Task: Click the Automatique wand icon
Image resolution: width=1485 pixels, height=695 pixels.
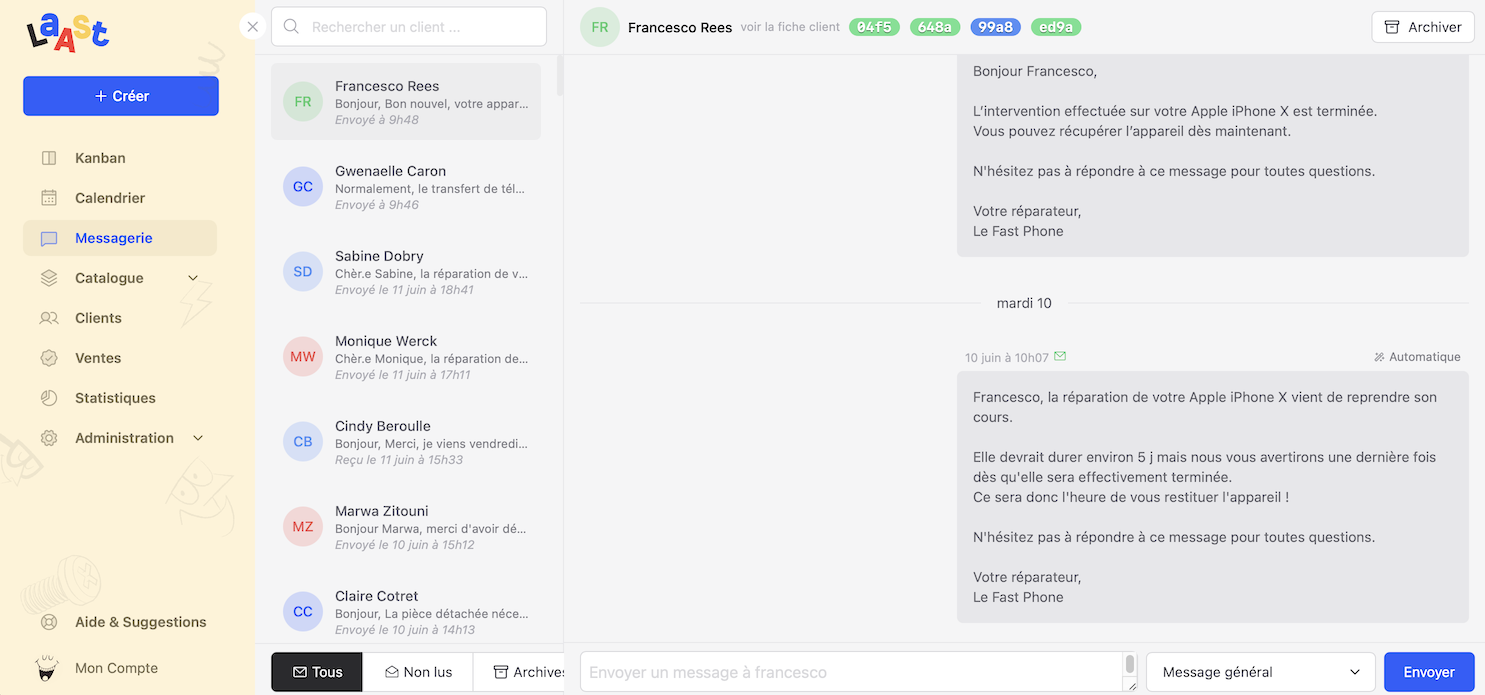Action: click(1379, 357)
